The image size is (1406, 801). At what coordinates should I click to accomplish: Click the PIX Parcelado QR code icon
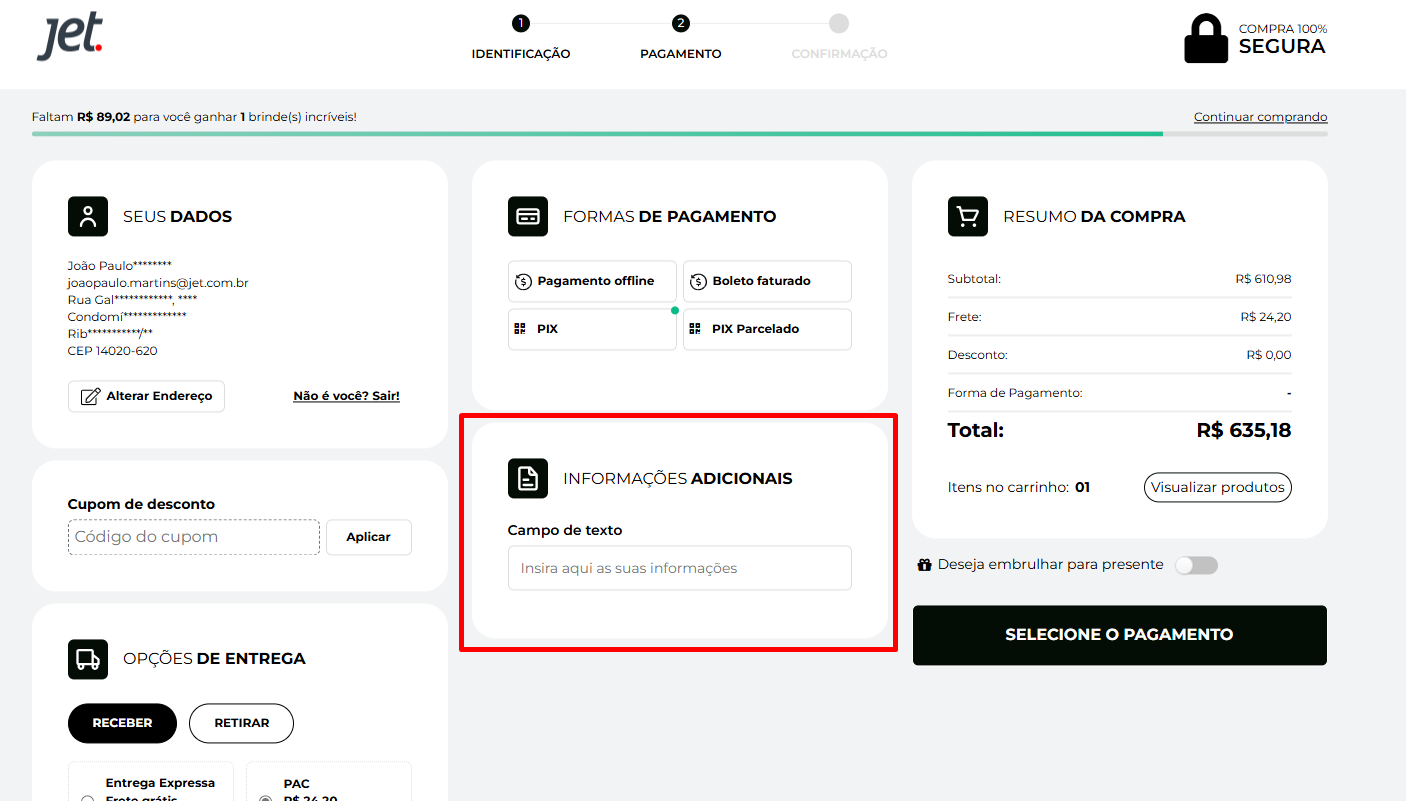(x=695, y=329)
